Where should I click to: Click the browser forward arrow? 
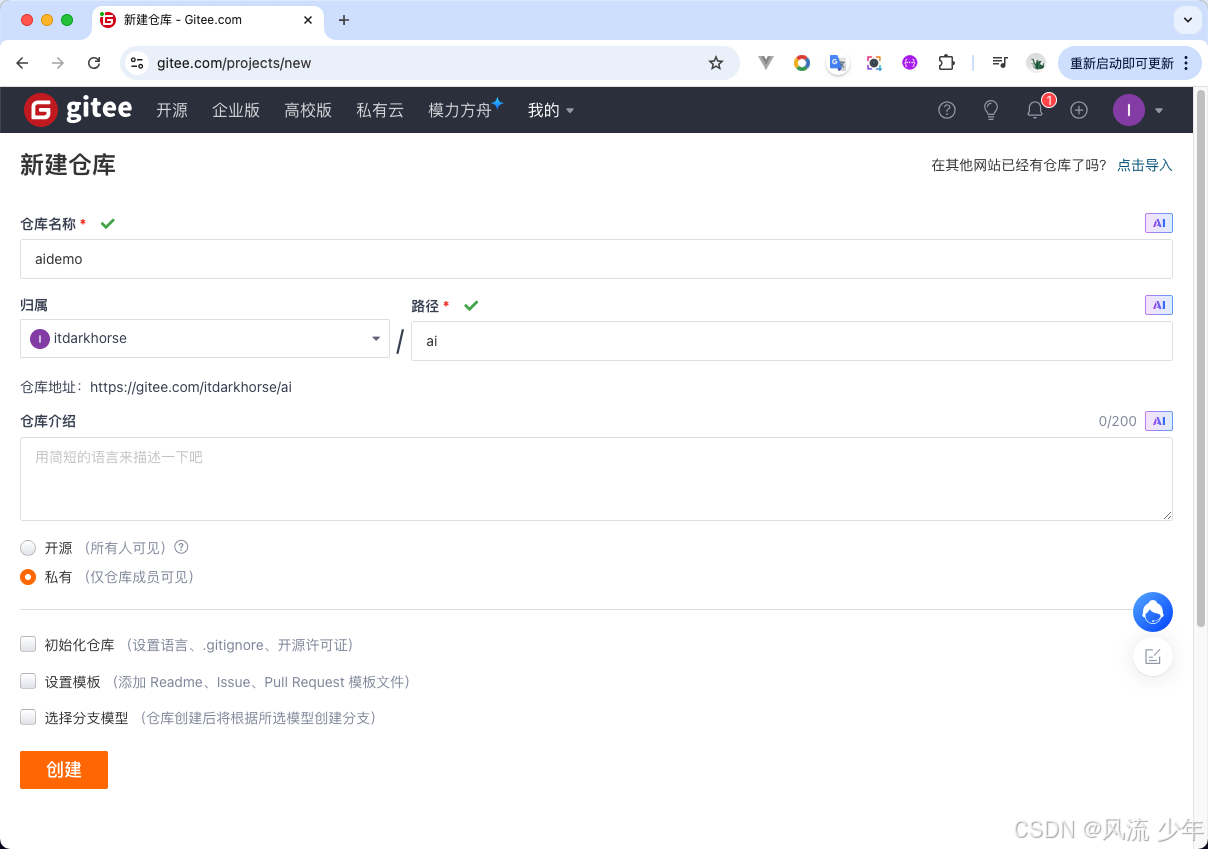58,63
